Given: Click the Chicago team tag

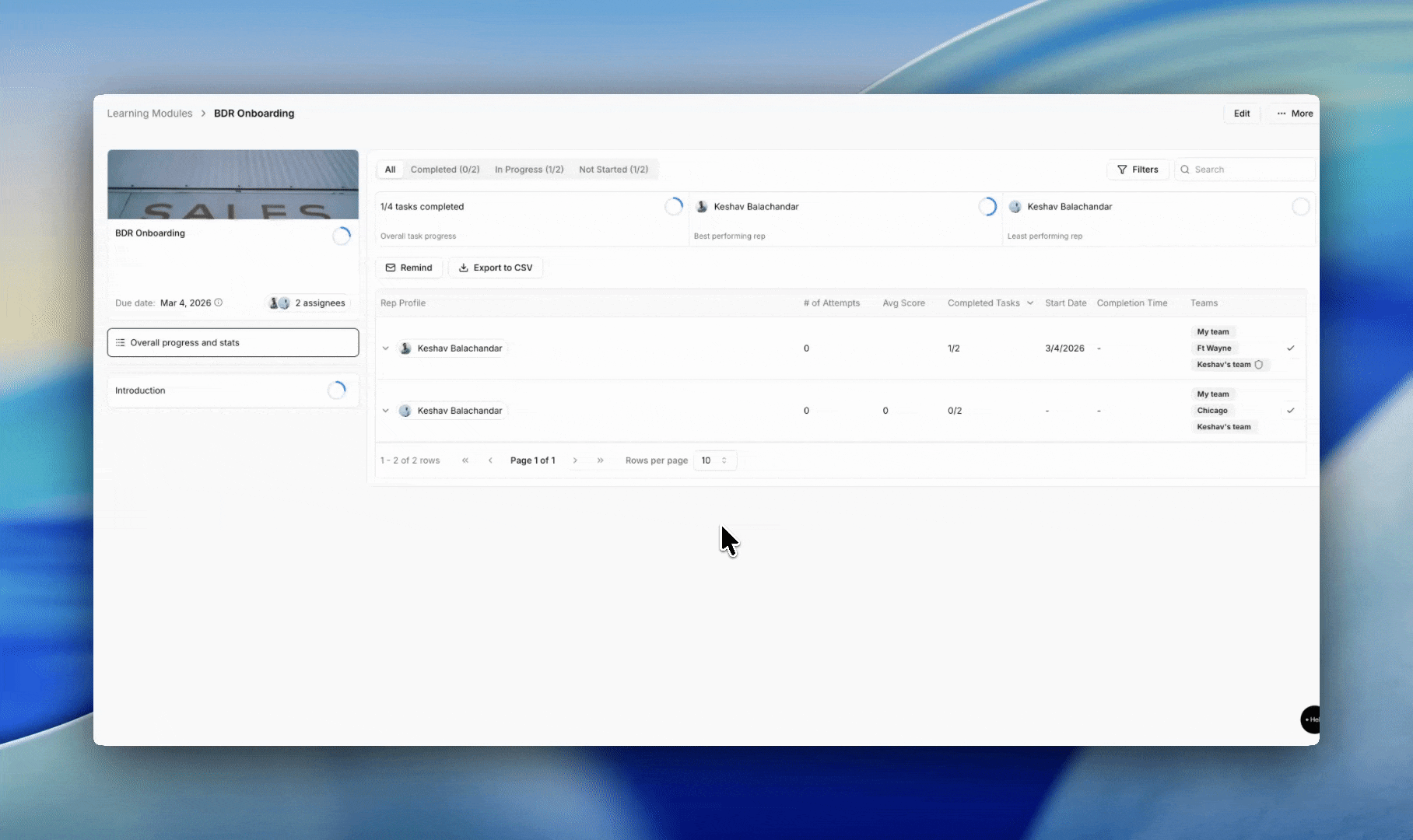Looking at the screenshot, I should 1212,411.
